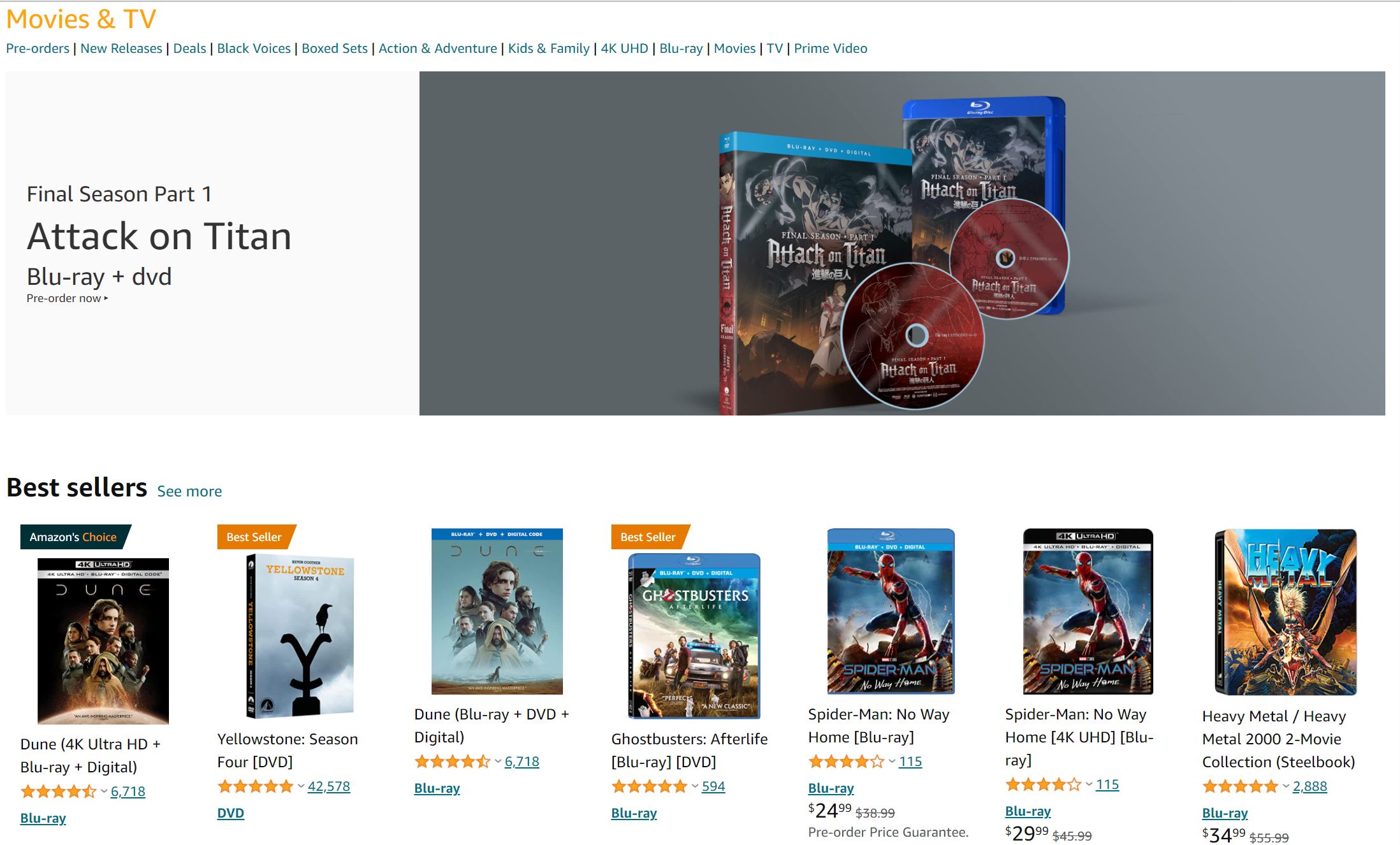1400x845 pixels.
Task: Select the DVD format link under Yellowstone
Action: [231, 813]
